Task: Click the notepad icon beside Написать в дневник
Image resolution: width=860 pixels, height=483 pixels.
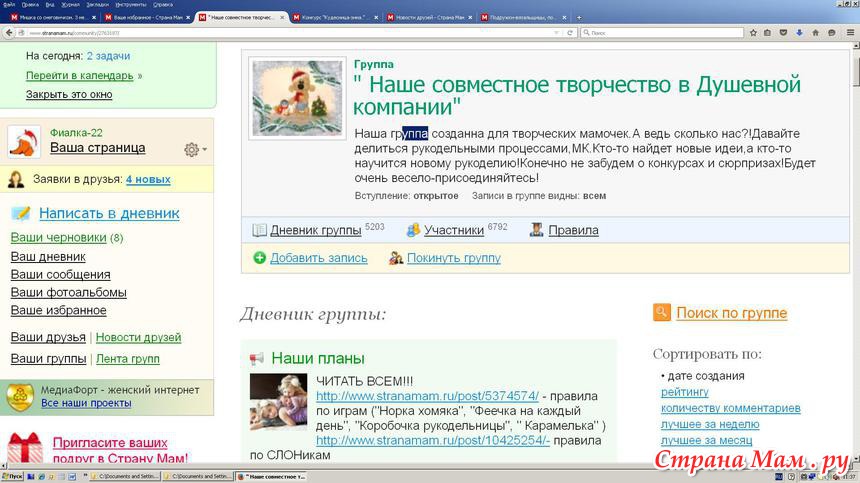Action: (20, 213)
